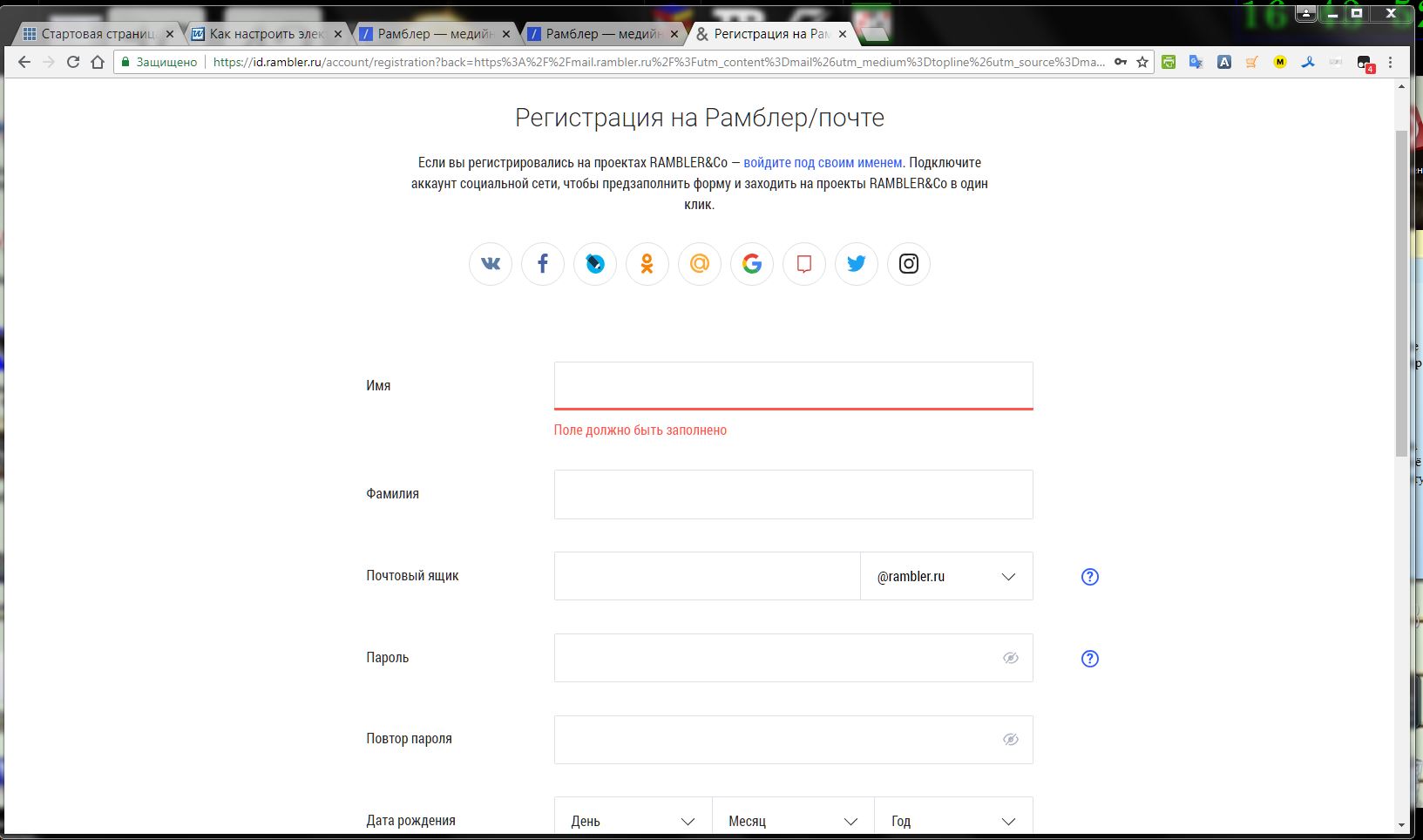This screenshot has height=840, width=1423.
Task: Focus the Фамилия input field
Action: 794,494
